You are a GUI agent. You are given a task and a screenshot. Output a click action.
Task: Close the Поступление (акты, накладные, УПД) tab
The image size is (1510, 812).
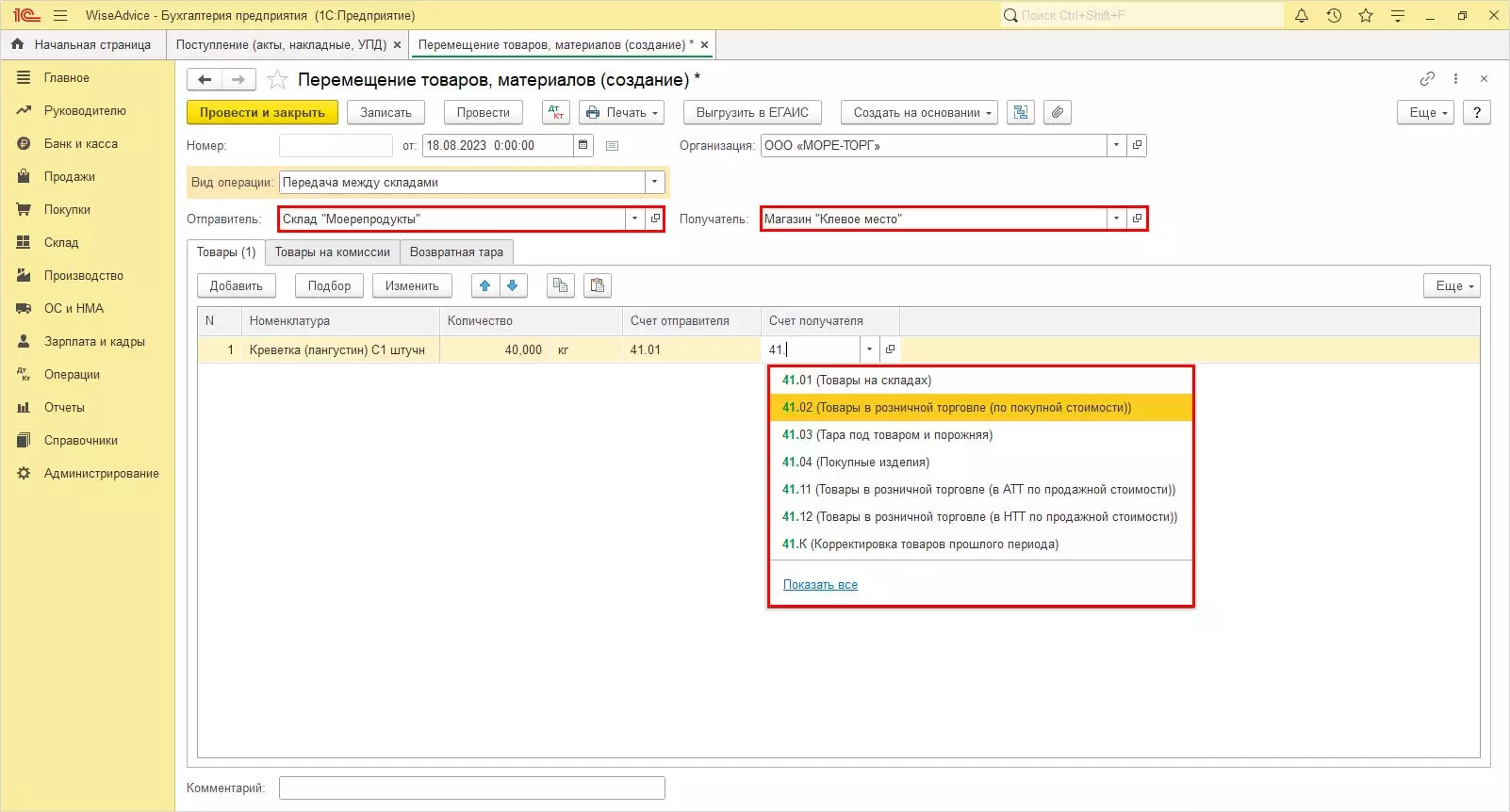click(397, 44)
